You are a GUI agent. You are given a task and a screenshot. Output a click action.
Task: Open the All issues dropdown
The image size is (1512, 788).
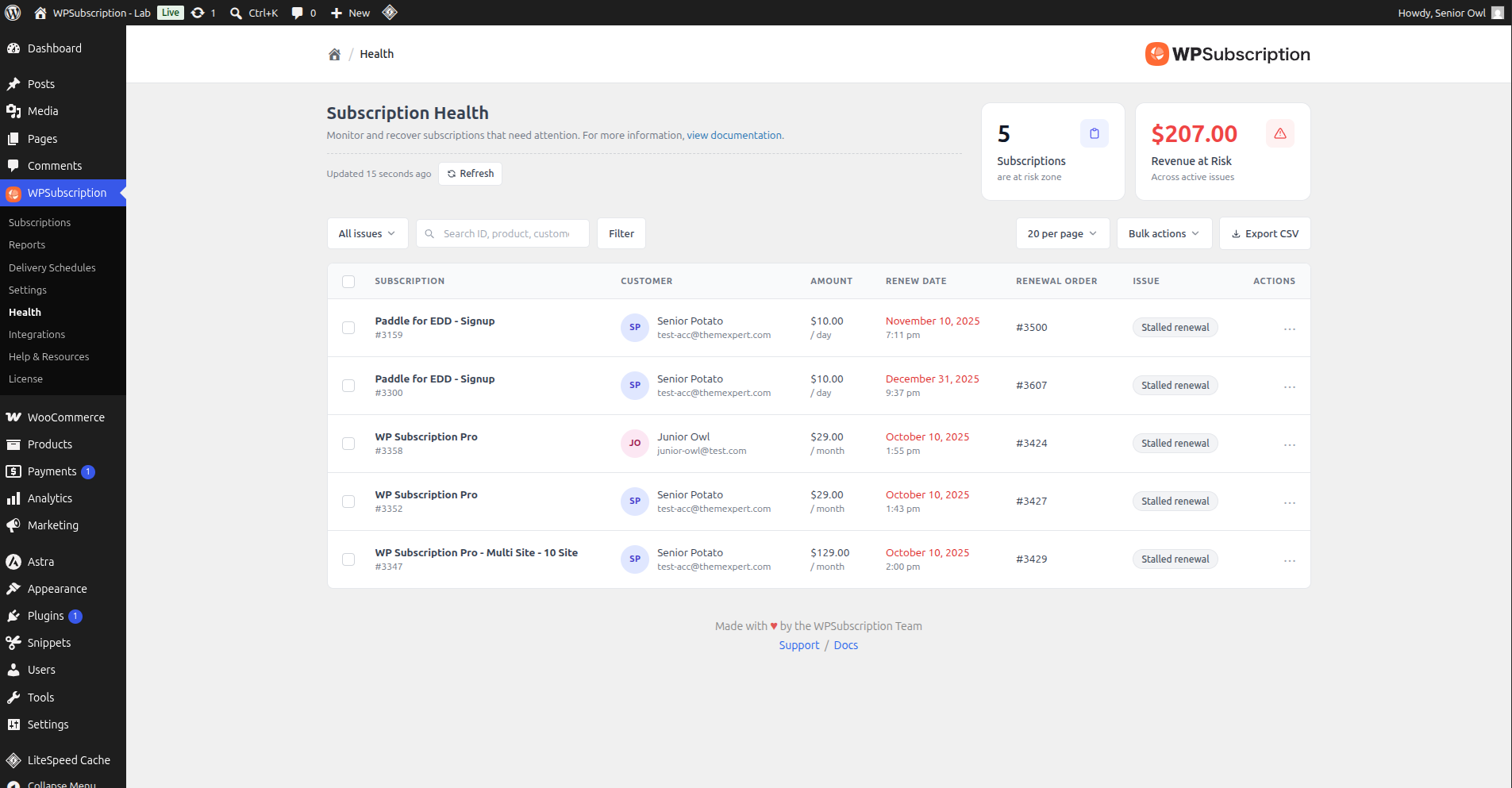367,233
